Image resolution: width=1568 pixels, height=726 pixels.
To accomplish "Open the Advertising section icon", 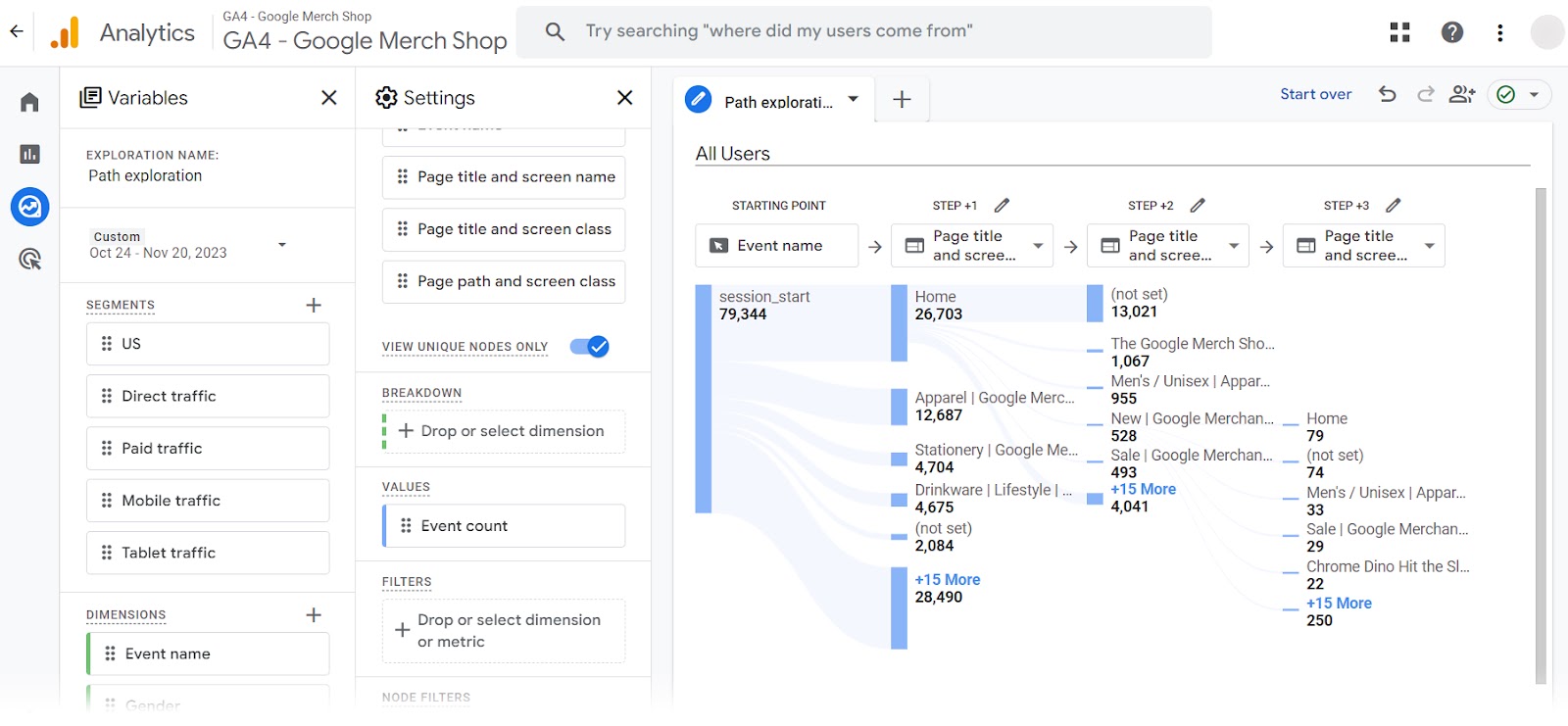I will tap(29, 260).
